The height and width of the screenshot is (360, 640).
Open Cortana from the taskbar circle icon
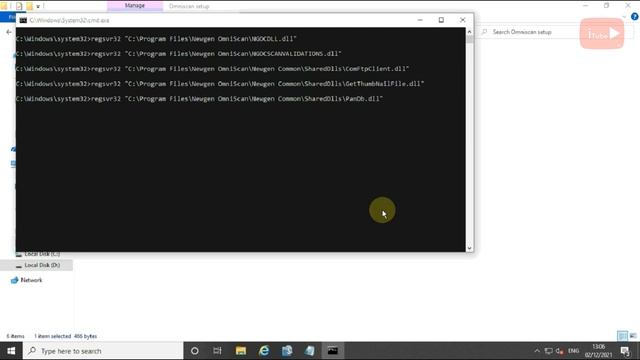tap(195, 351)
